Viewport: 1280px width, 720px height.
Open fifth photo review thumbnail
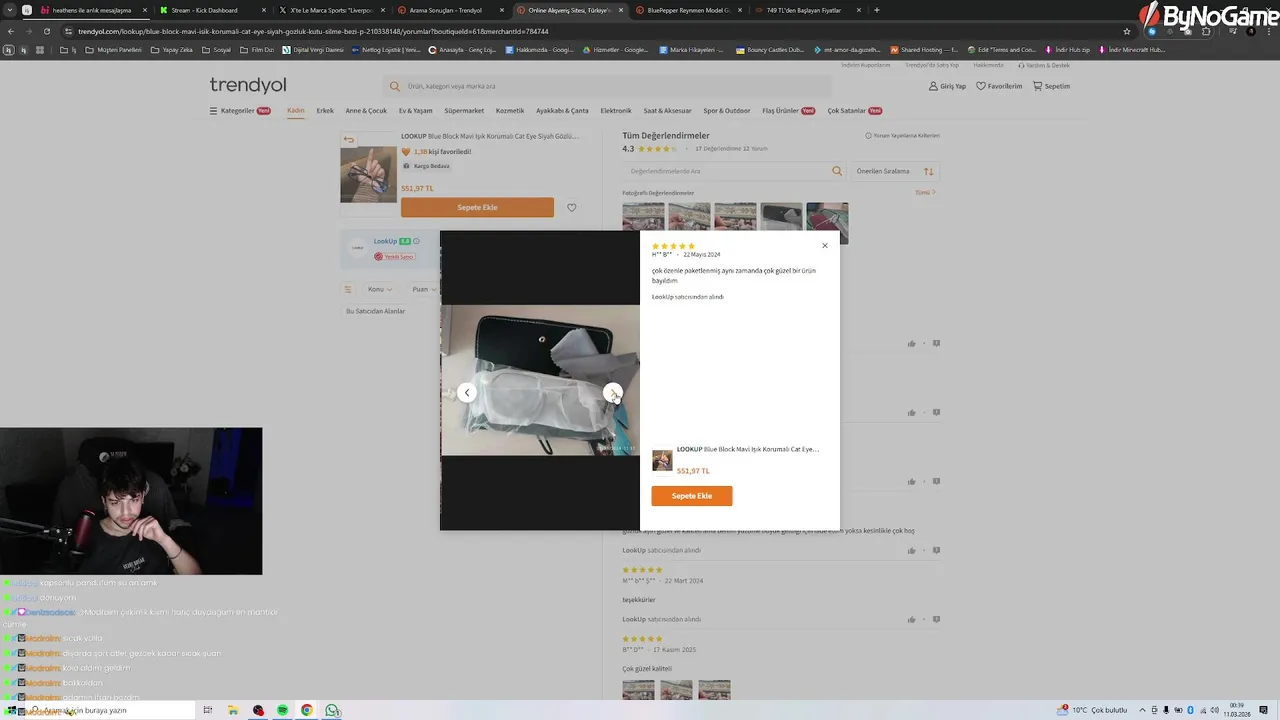pos(827,223)
